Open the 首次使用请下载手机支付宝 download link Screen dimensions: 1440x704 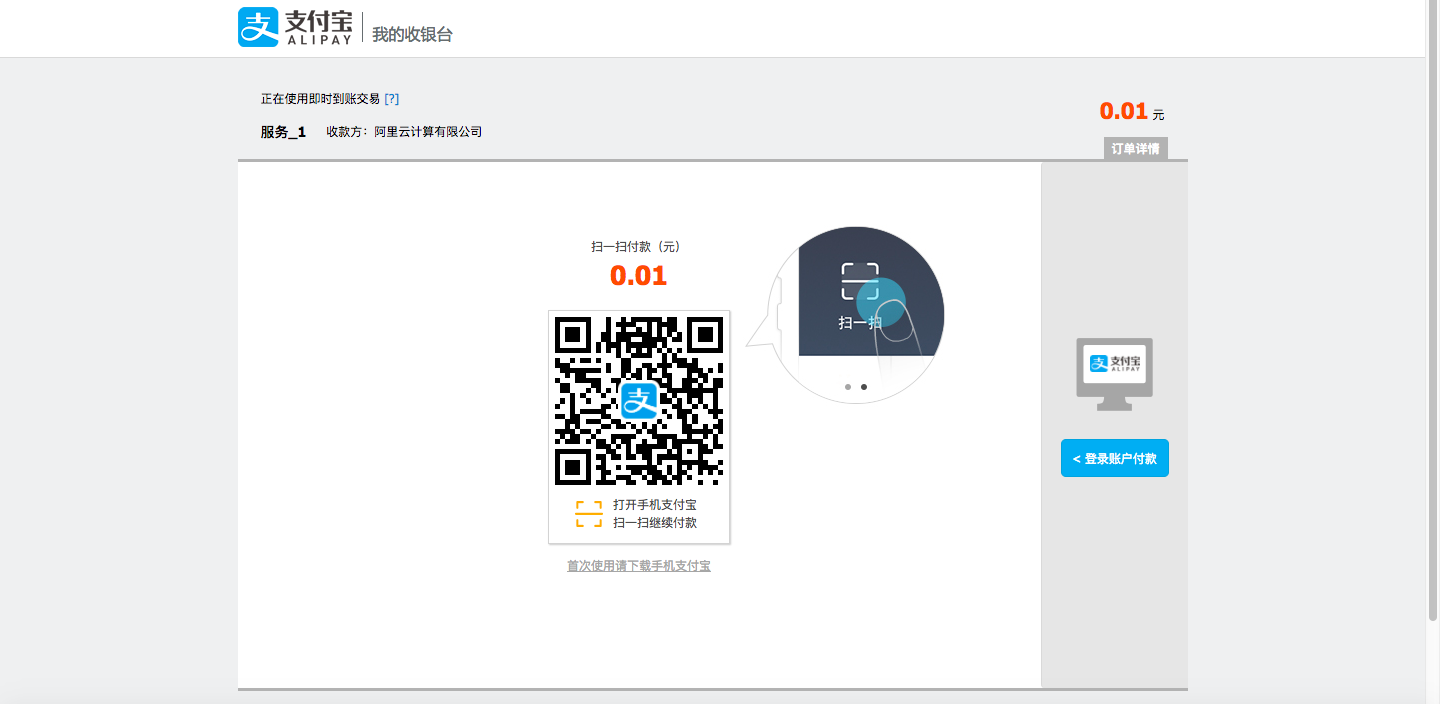tap(639, 566)
